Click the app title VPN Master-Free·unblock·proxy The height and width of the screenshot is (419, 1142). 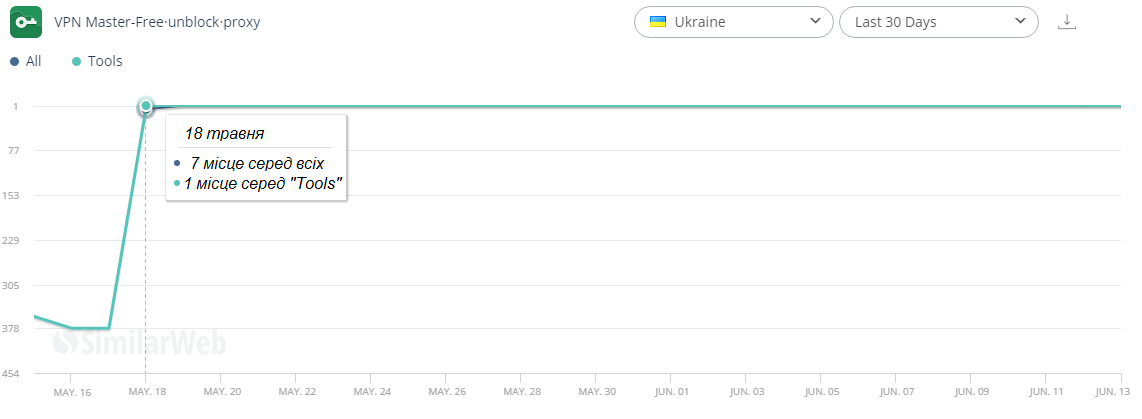[x=157, y=22]
